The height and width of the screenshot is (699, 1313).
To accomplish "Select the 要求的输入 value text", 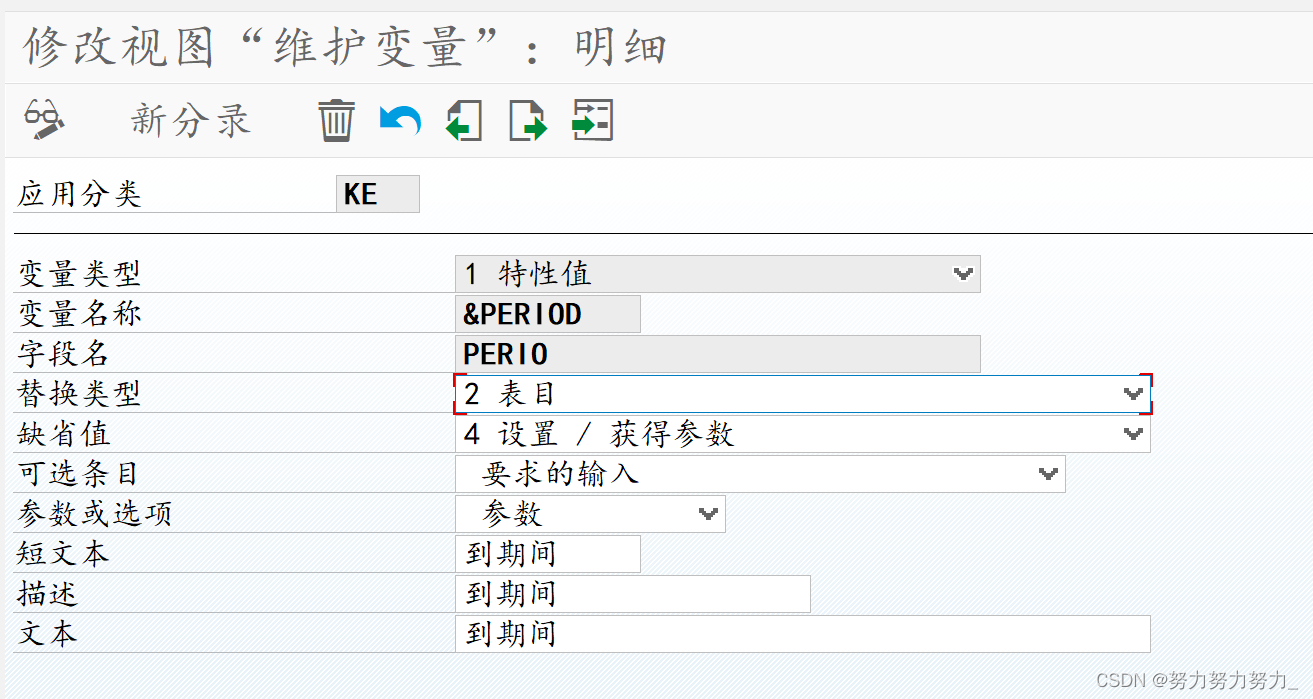I will click(562, 473).
